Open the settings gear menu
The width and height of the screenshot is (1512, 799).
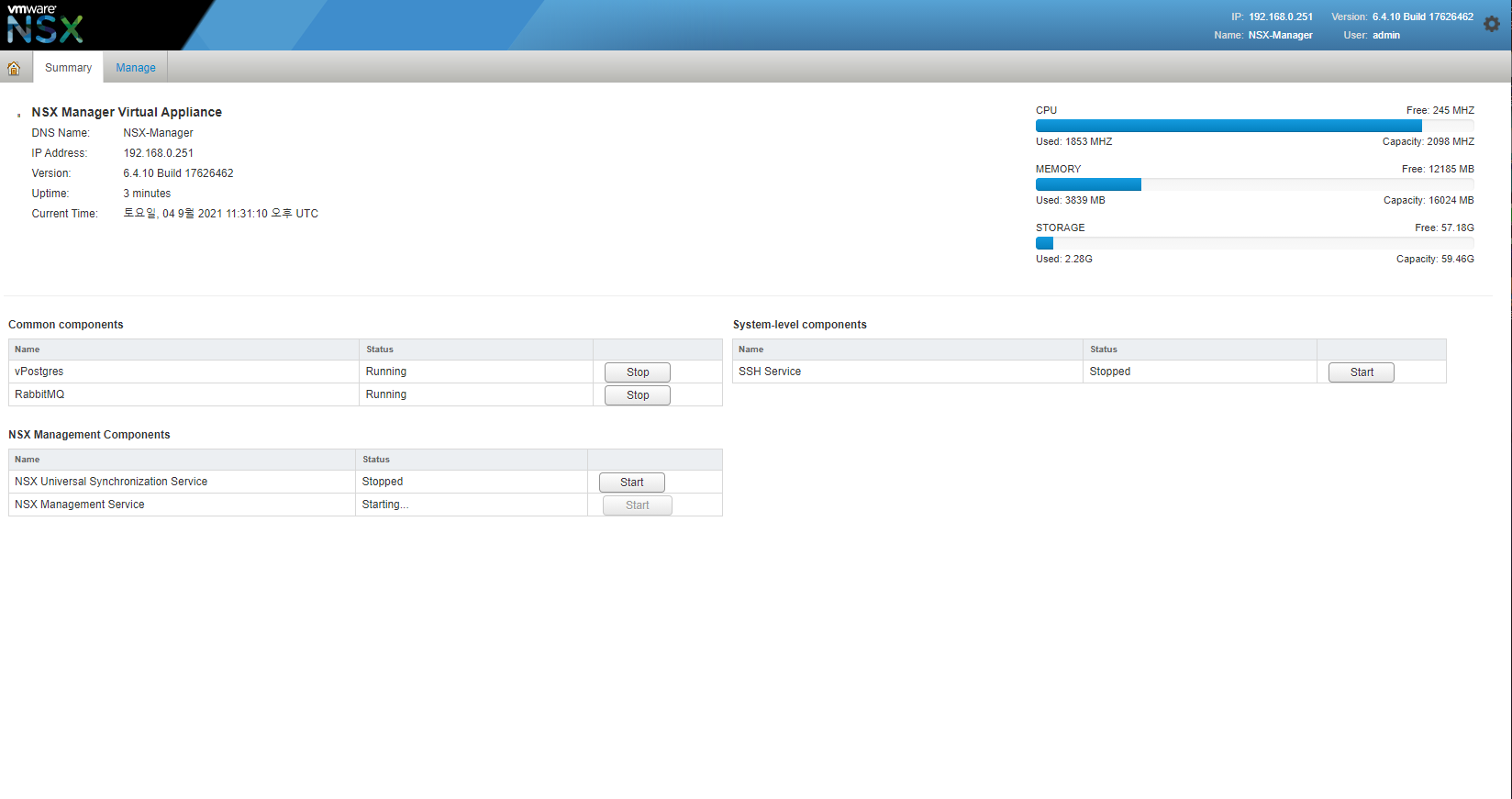click(1492, 24)
